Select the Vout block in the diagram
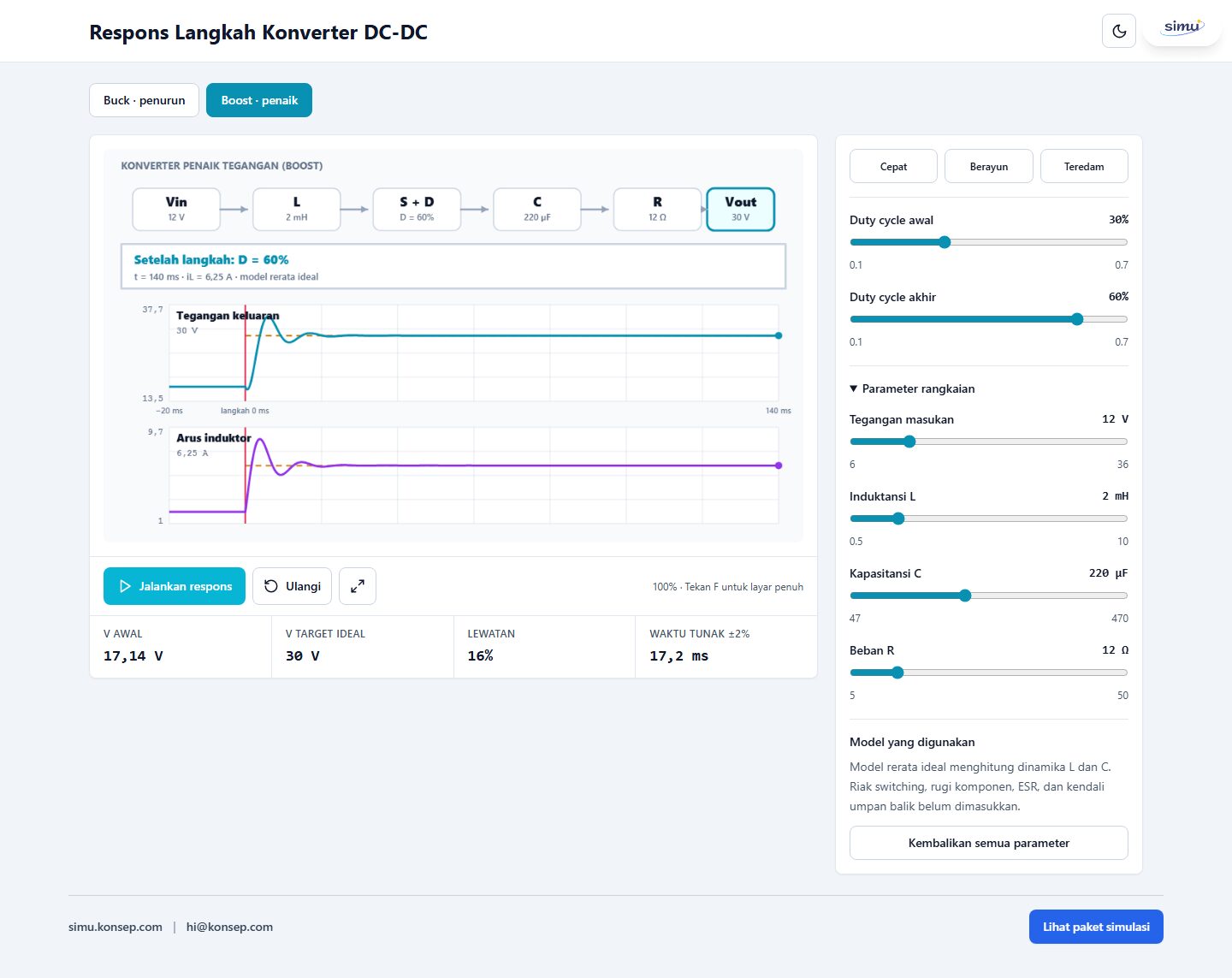Screen dimensions: 1232x978 point(741,210)
